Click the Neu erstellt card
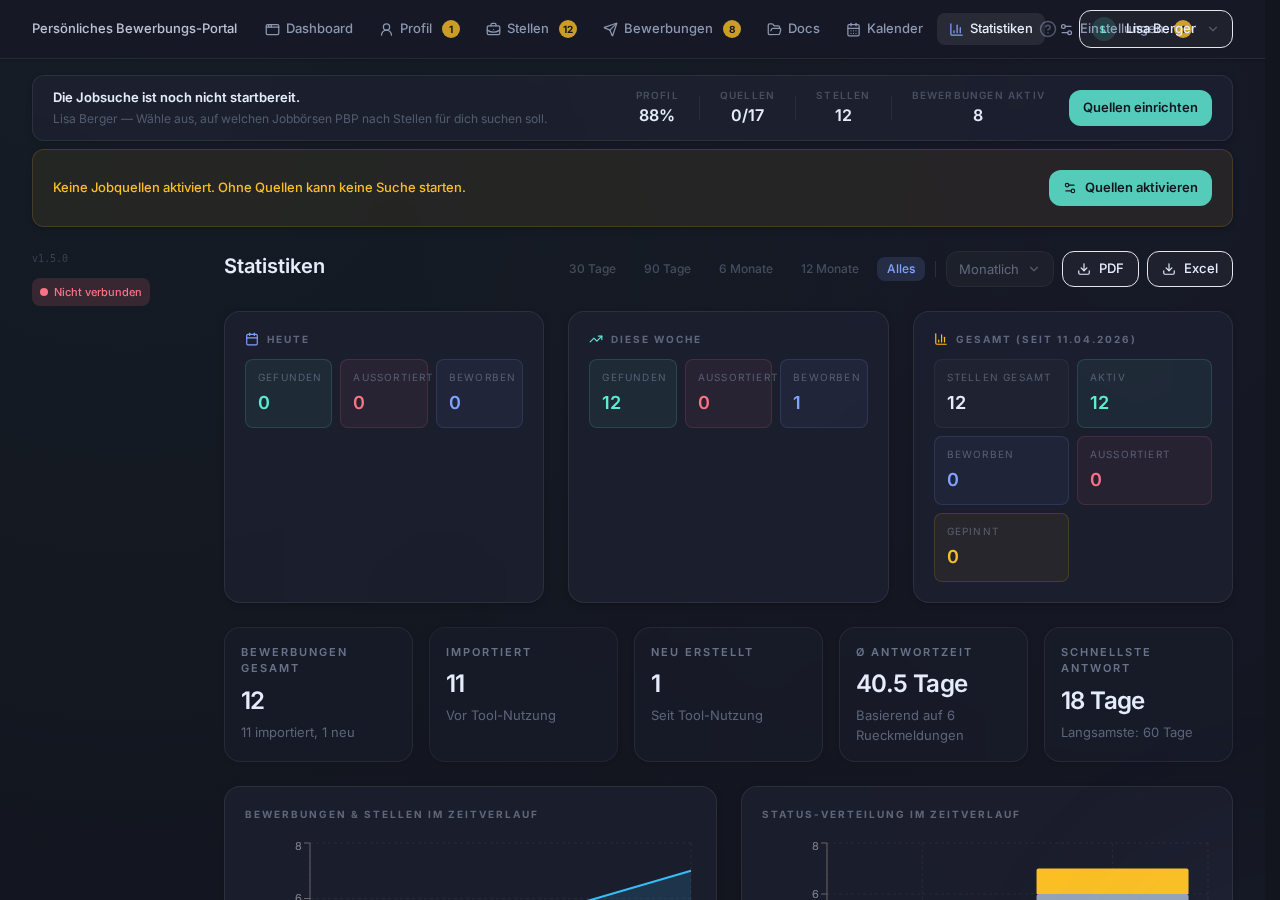 click(728, 694)
